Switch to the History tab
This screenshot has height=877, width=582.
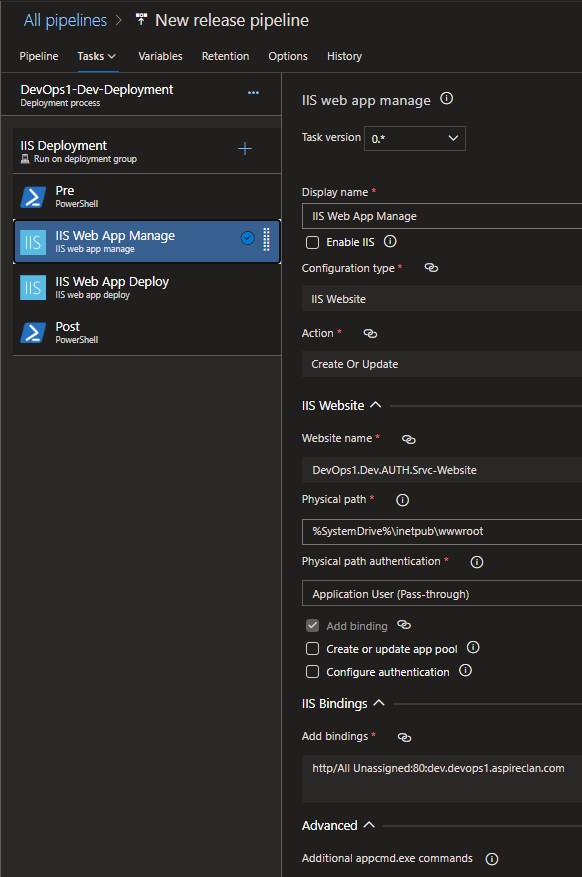(x=344, y=56)
